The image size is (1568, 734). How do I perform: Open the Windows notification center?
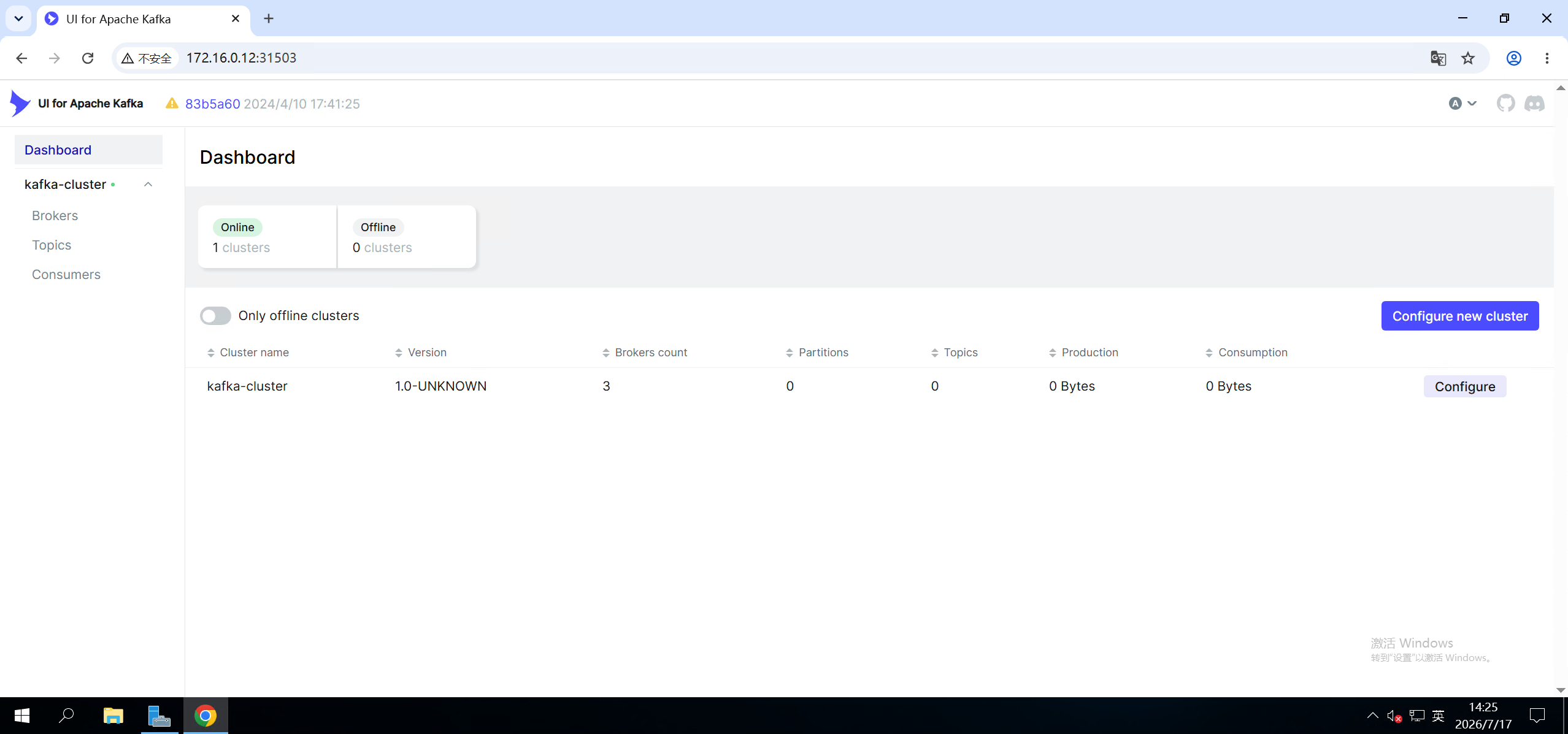[x=1537, y=716]
